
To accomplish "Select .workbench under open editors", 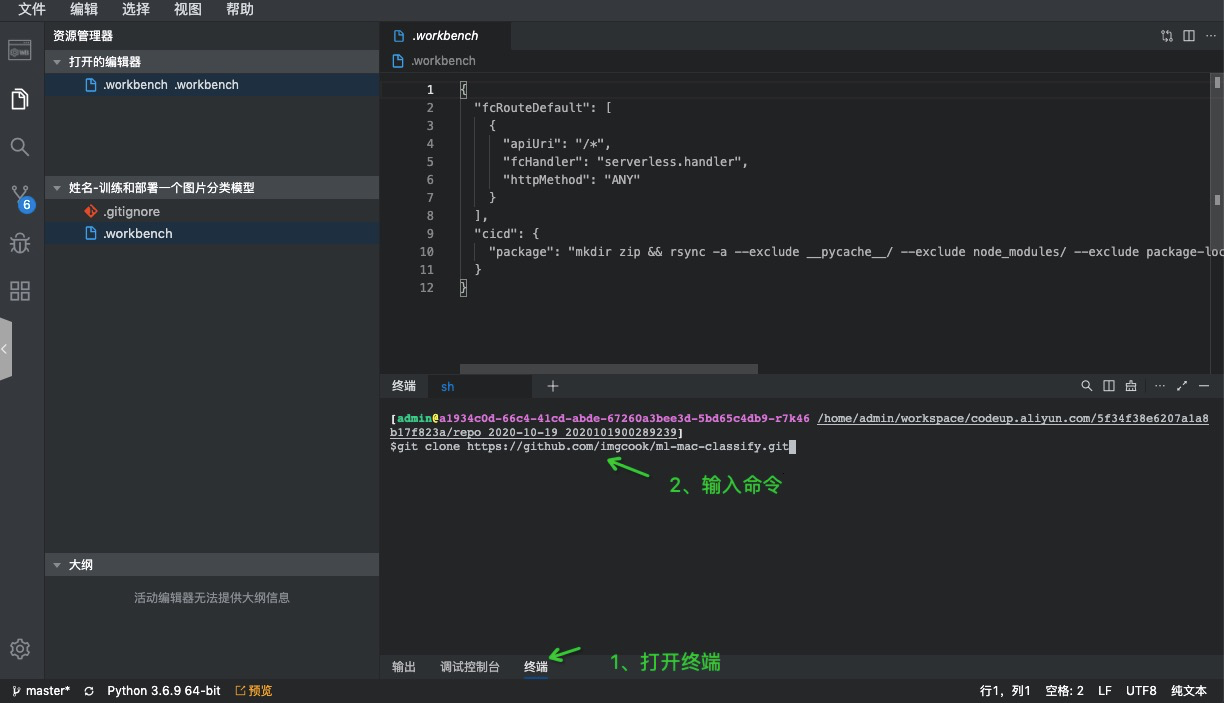I will click(212, 85).
